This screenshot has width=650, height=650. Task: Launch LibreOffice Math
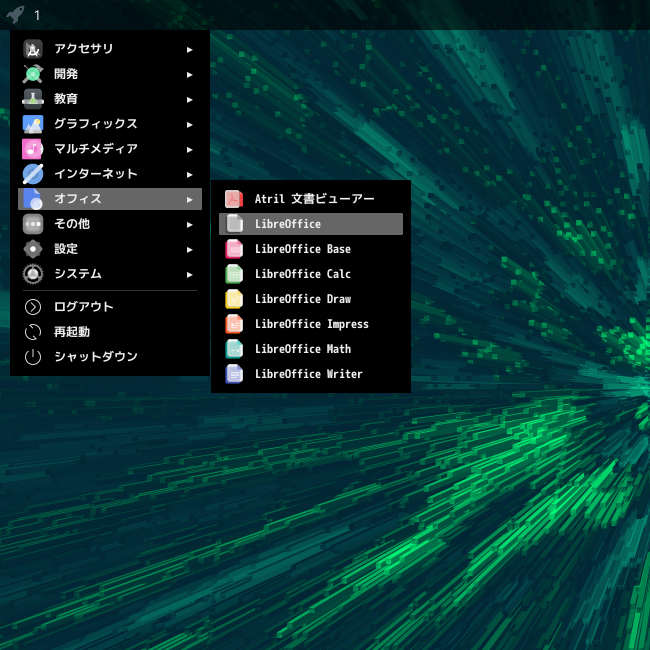click(x=311, y=349)
